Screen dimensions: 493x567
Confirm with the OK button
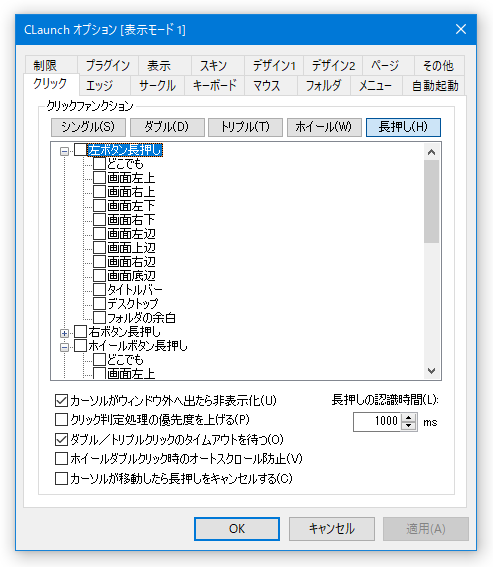point(237,529)
